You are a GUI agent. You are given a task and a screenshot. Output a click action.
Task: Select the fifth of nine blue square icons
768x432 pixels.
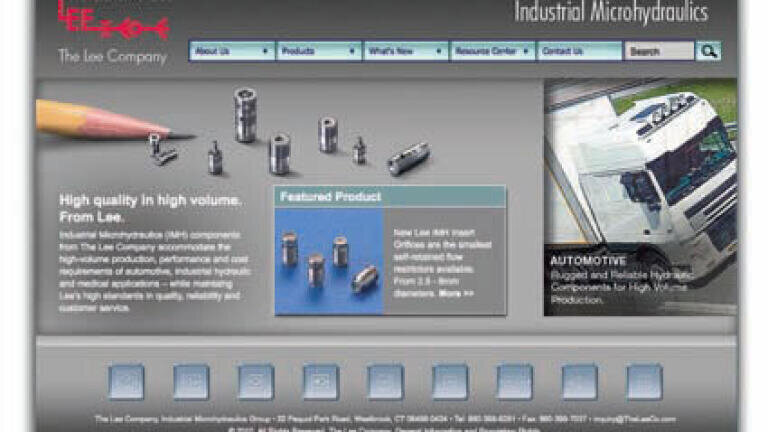385,382
